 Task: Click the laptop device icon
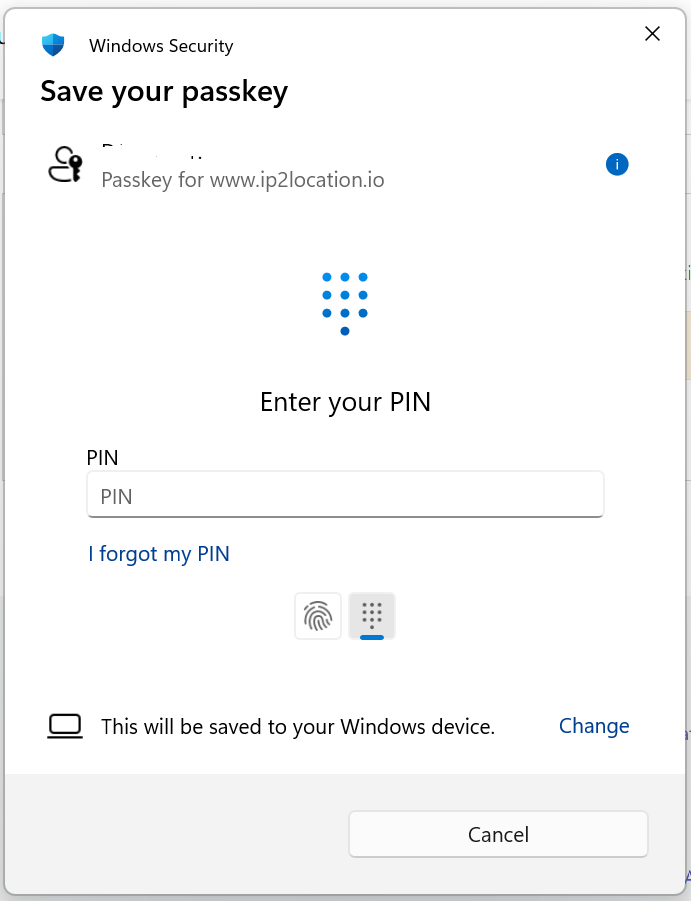click(65, 727)
